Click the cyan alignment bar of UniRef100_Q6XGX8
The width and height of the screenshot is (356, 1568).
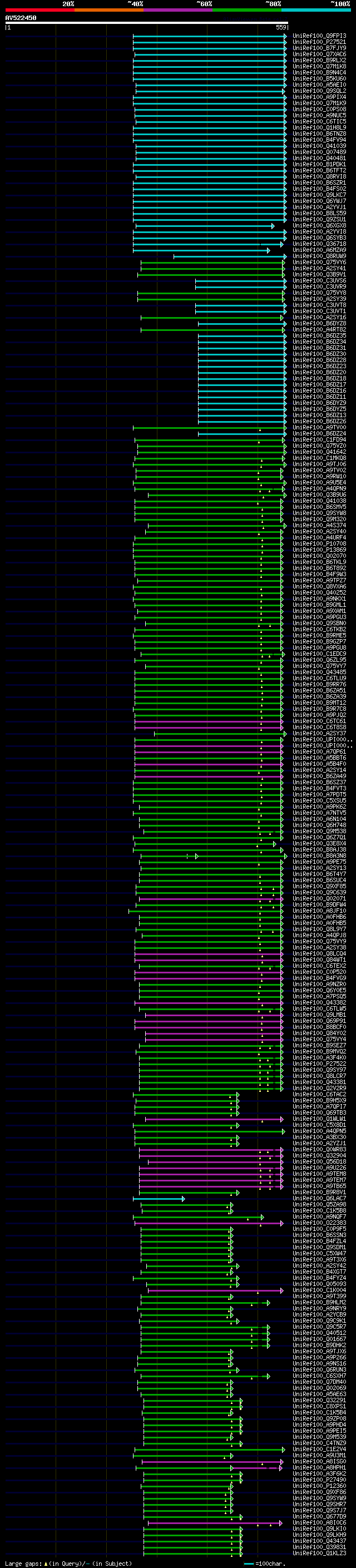[205, 226]
